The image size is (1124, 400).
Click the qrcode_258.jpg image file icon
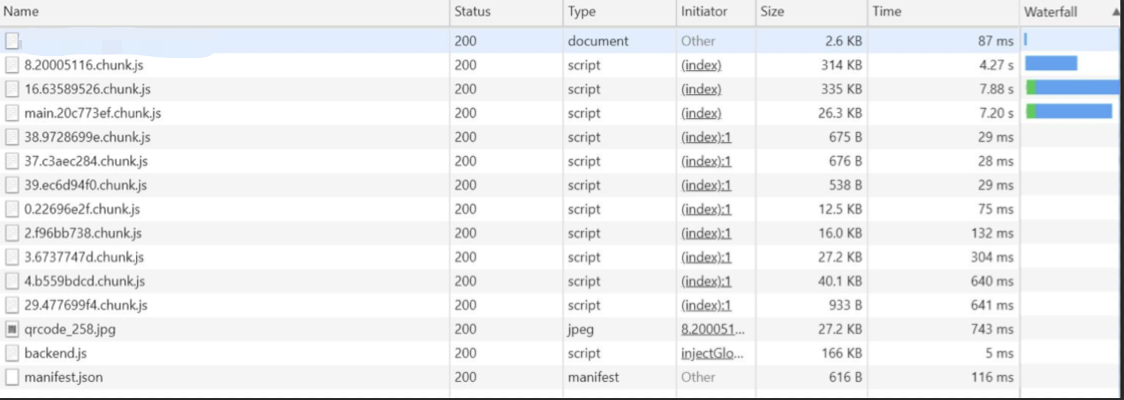coord(12,329)
